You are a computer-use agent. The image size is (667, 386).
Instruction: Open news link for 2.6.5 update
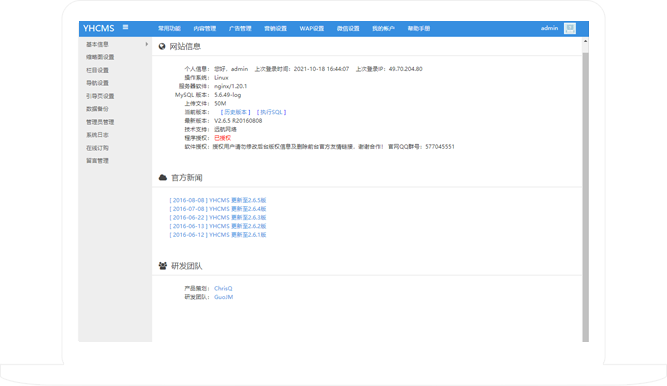(218, 200)
